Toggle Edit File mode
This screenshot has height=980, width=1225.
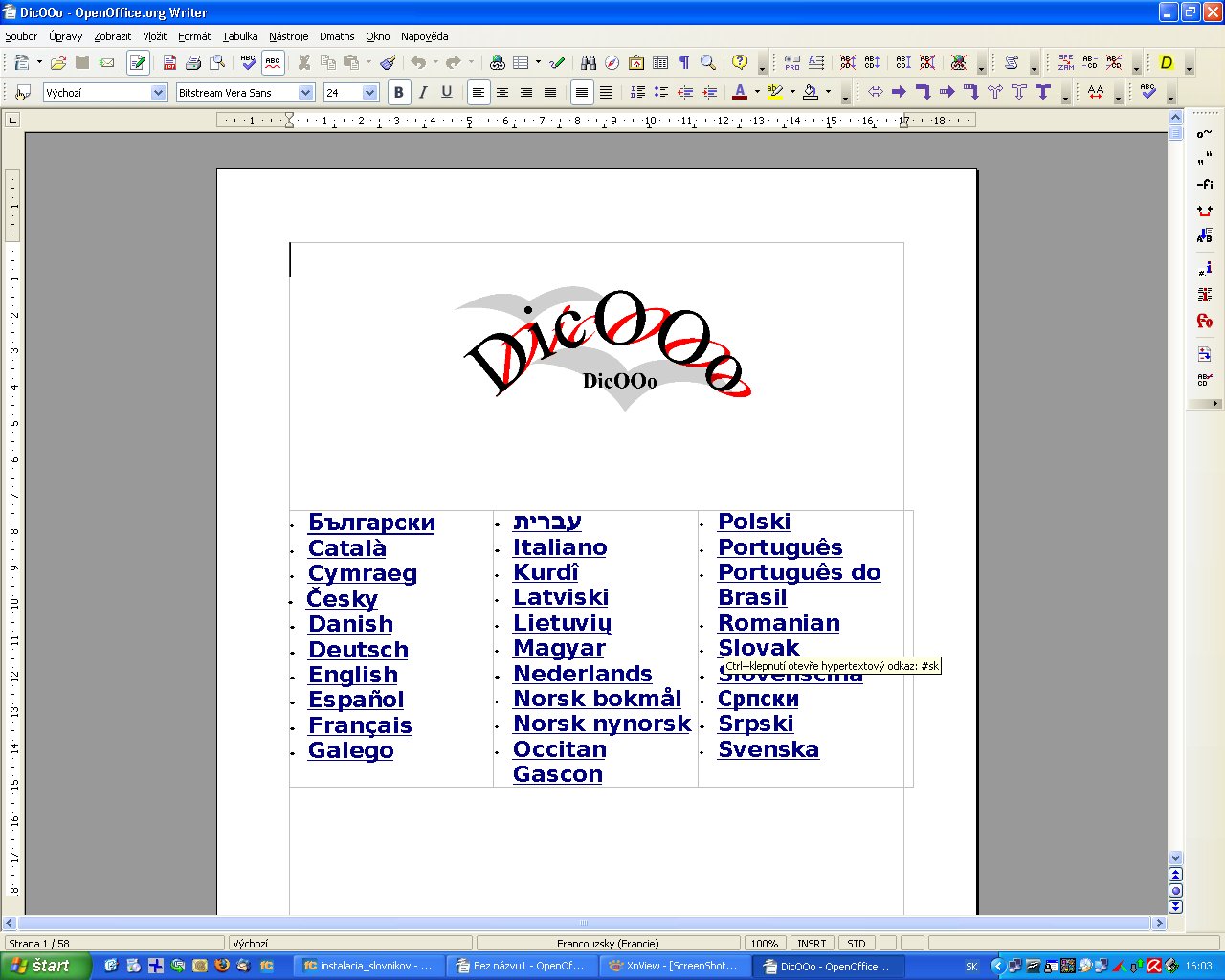click(x=138, y=62)
